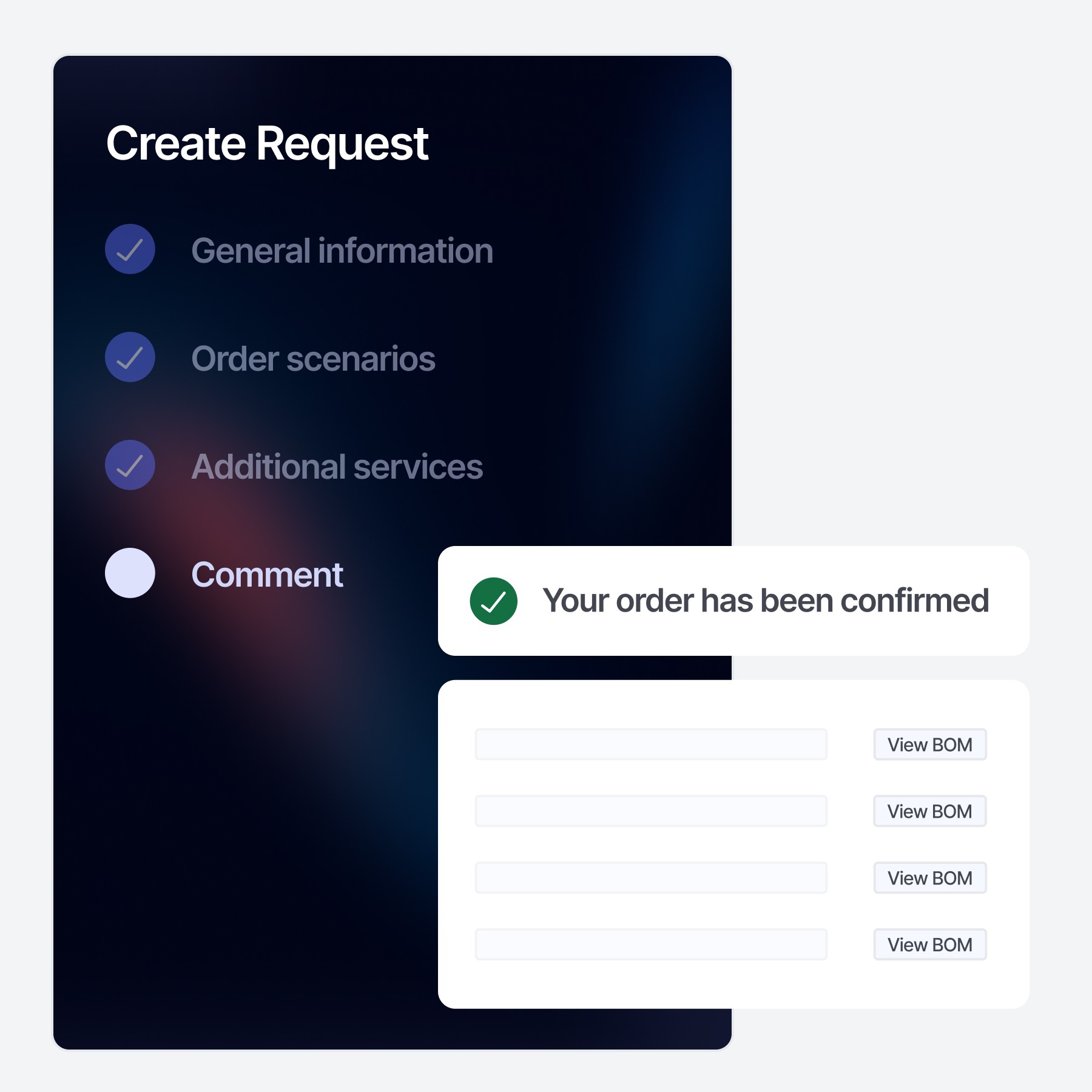Select the Comment step label

tap(267, 575)
